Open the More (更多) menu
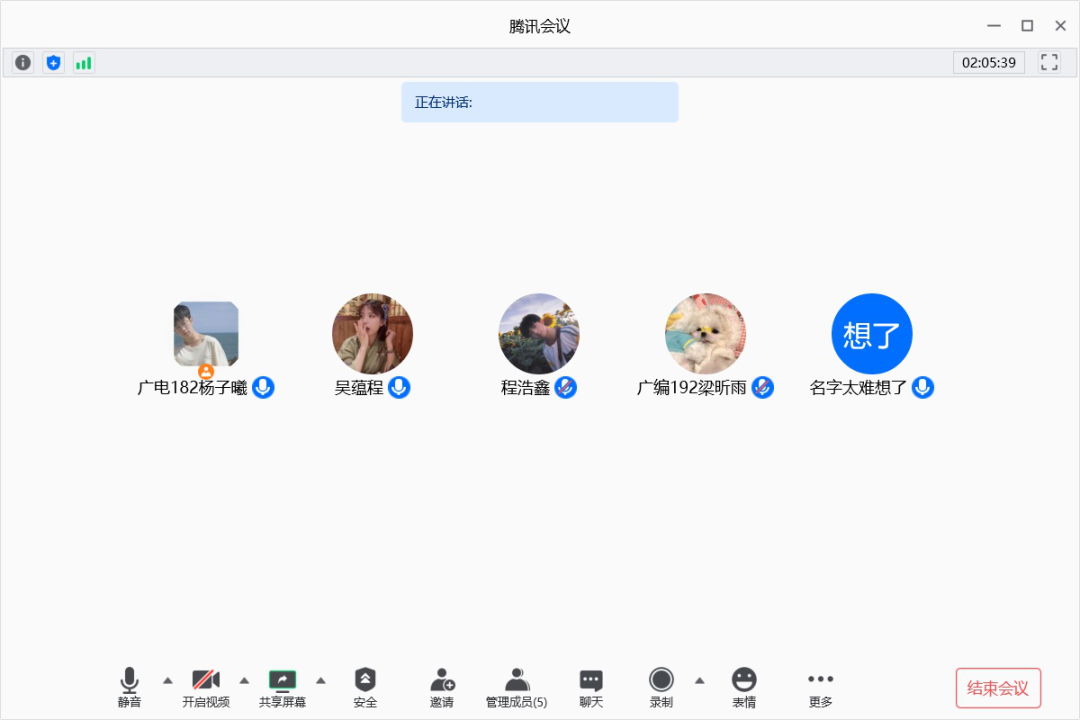Screen dimensions: 1080x720 coord(820,687)
